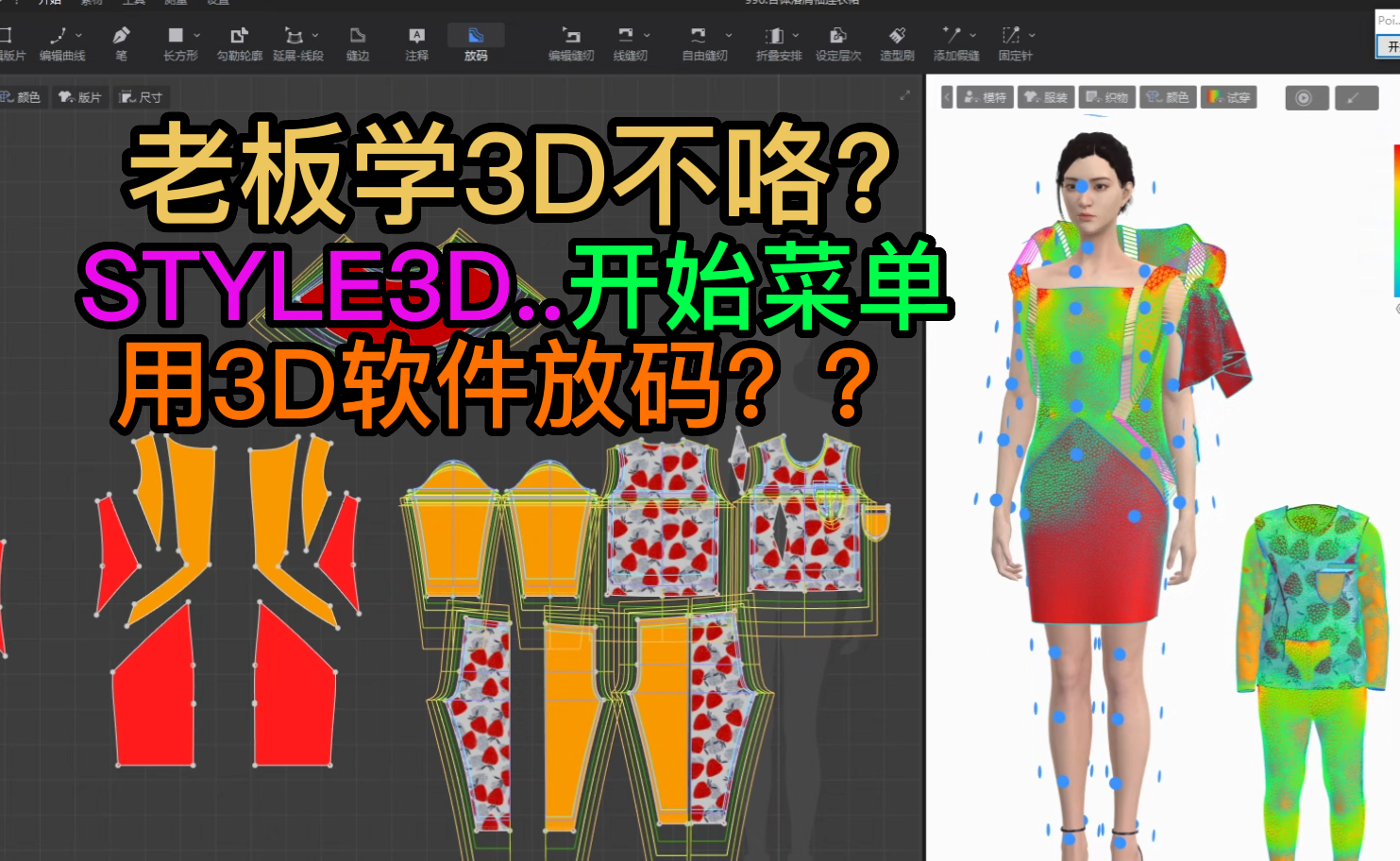Screen dimensions: 1400x861
Task: Toggle 颜色 display in 2D window
Action: (x=21, y=97)
